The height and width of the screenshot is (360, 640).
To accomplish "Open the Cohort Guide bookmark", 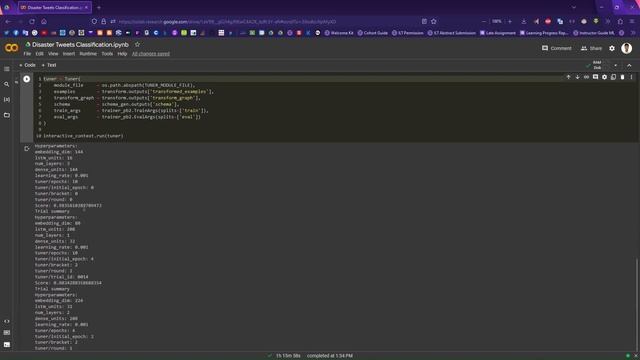I will click(372, 33).
